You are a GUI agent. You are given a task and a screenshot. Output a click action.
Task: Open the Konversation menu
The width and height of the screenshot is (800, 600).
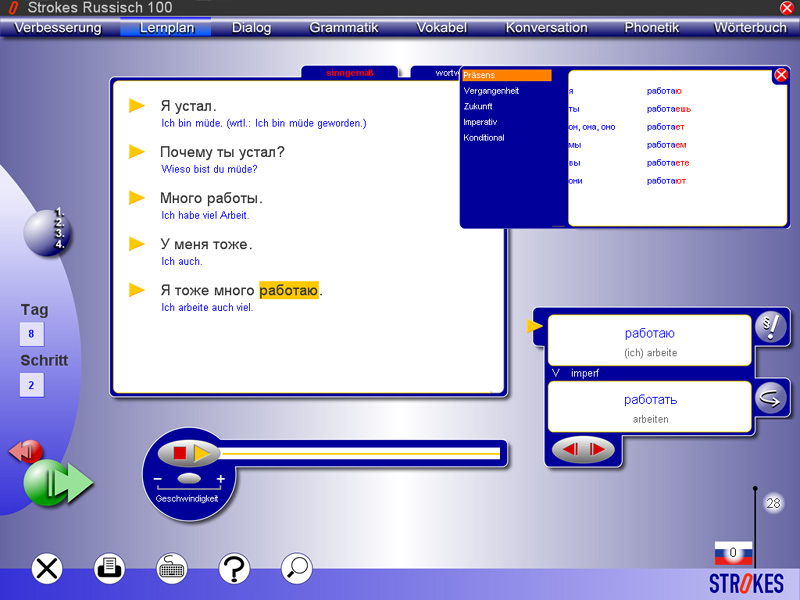click(x=546, y=28)
